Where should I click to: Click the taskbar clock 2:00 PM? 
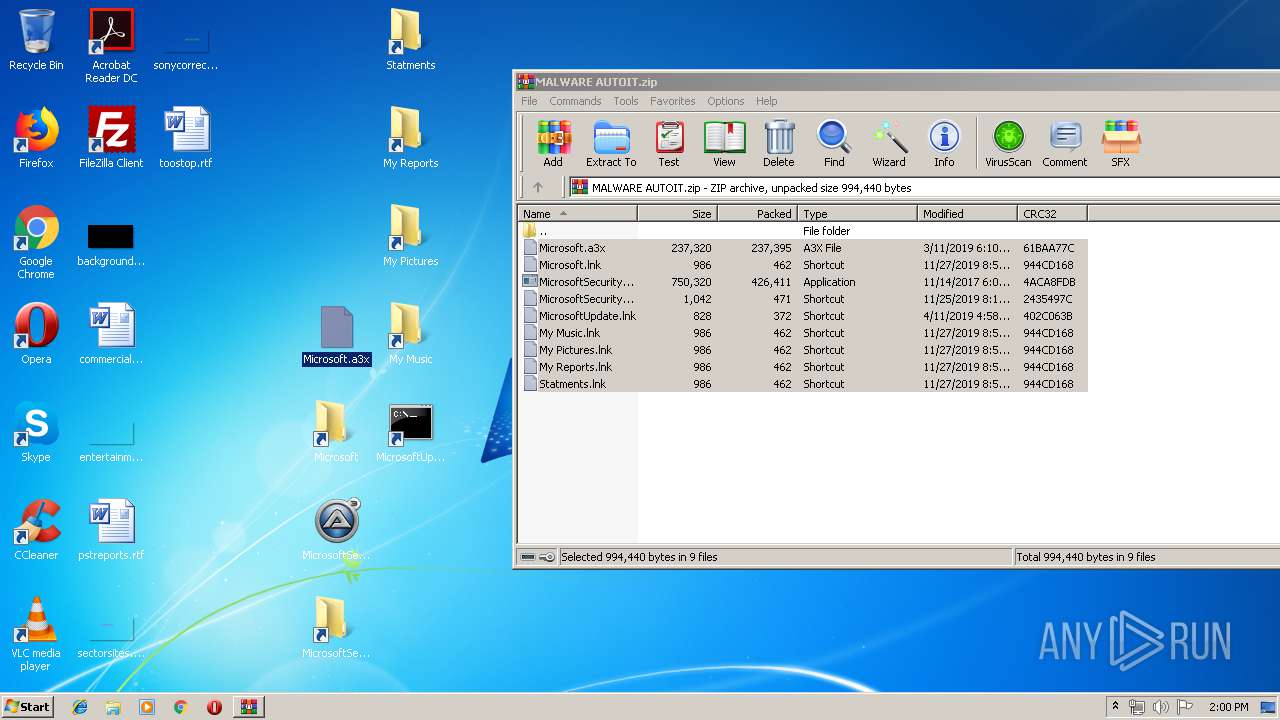[1228, 707]
